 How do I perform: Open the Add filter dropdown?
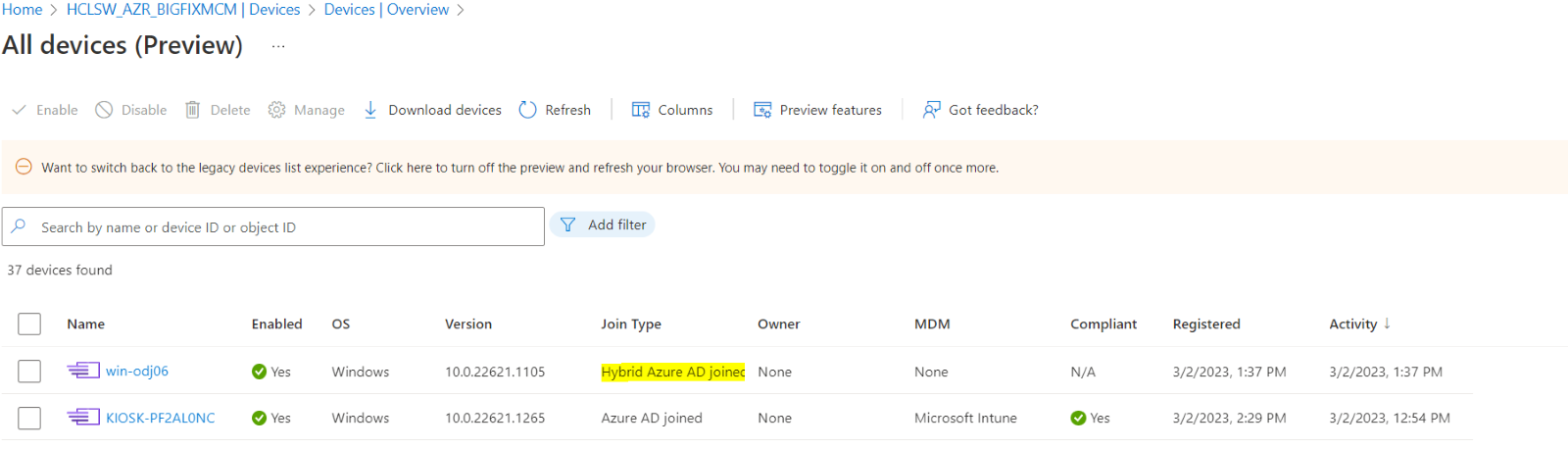(603, 225)
